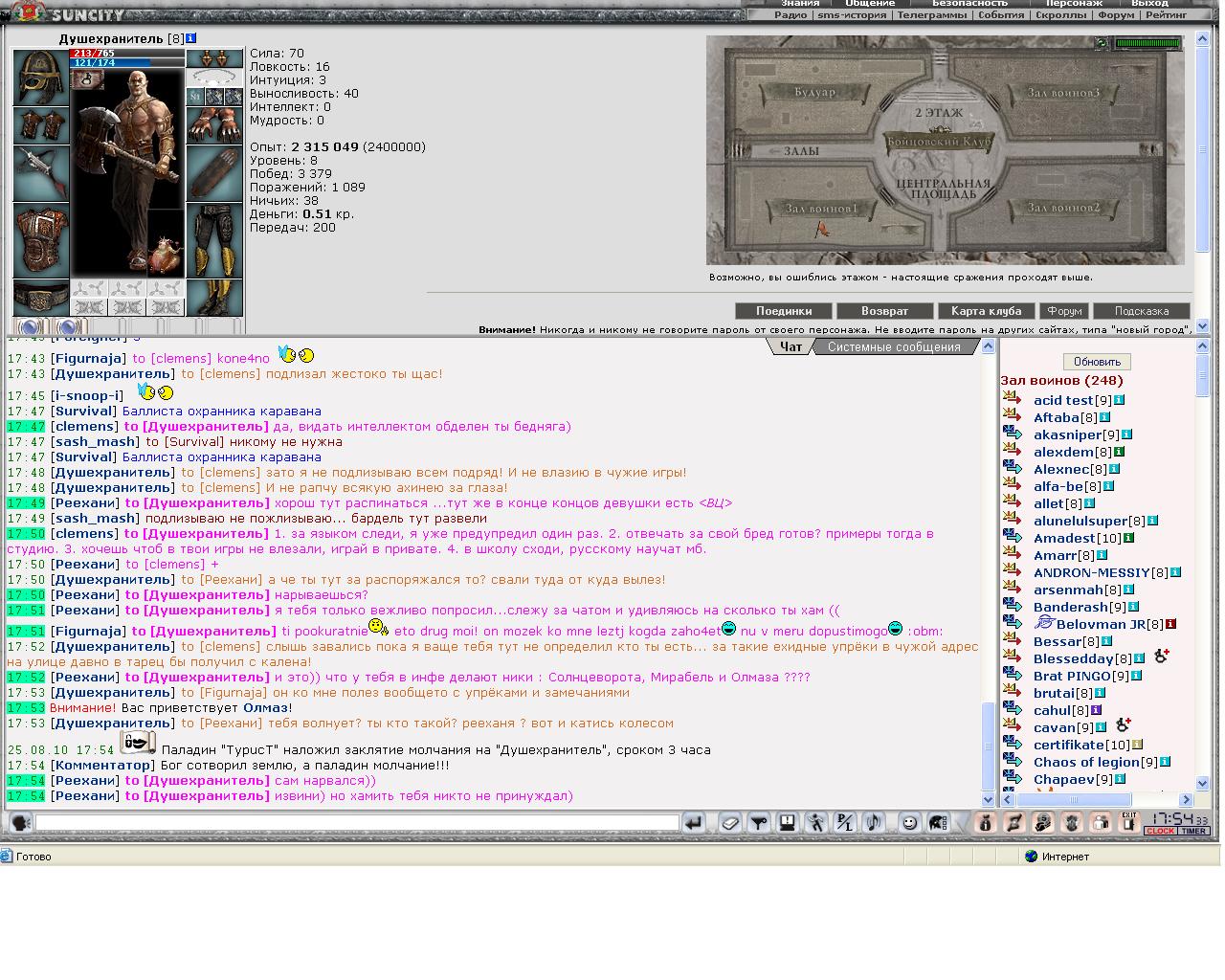Click the boots equipment slot
The height and width of the screenshot is (980, 1225).
pyautogui.click(x=214, y=298)
